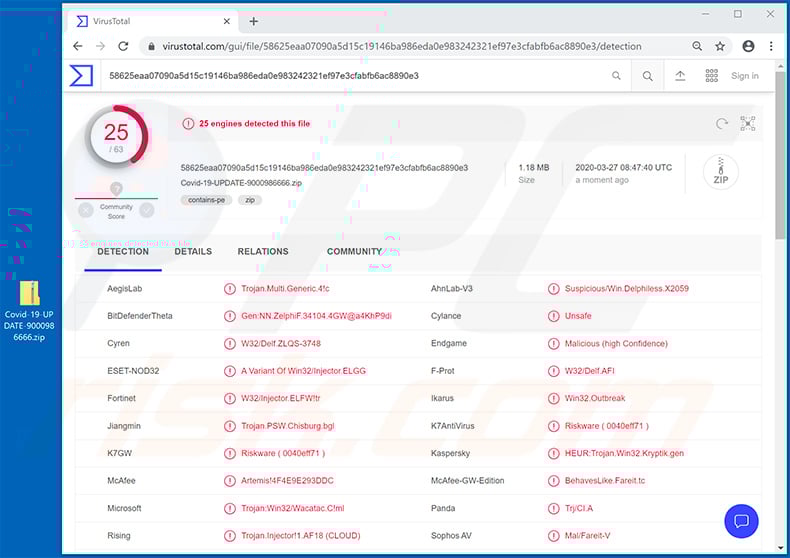Click the browser address bar URL
Image resolution: width=790 pixels, height=558 pixels.
(402, 46)
